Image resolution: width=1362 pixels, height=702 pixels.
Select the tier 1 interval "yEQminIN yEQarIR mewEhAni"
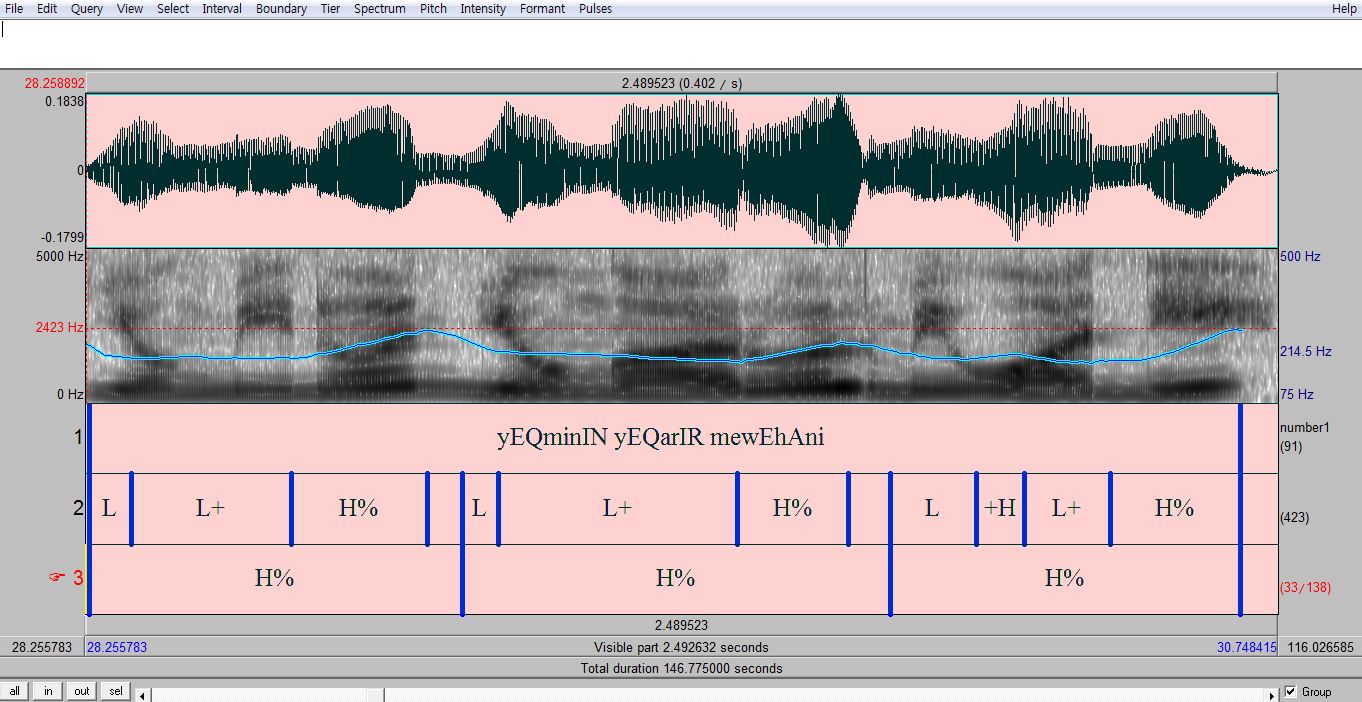click(x=661, y=438)
